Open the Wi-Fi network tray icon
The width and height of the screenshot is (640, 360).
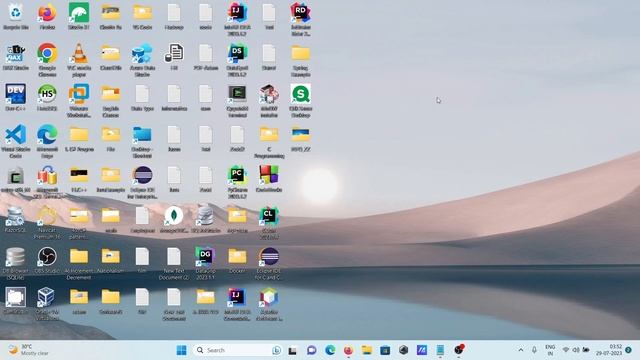tap(566, 350)
